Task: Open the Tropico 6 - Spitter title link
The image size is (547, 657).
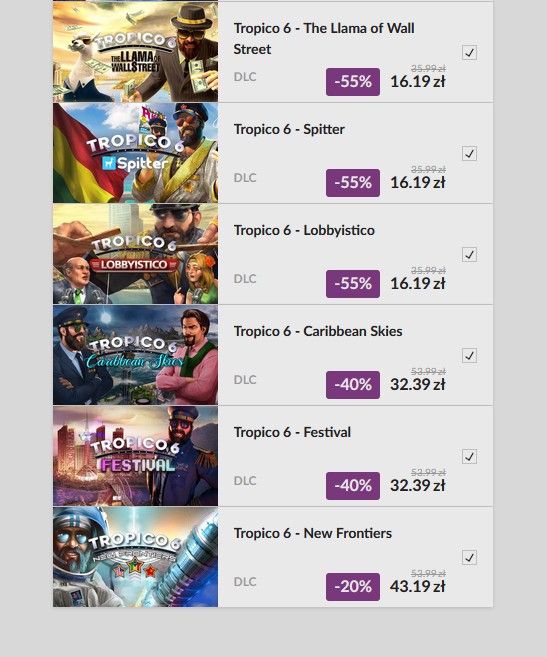Action: (x=289, y=129)
